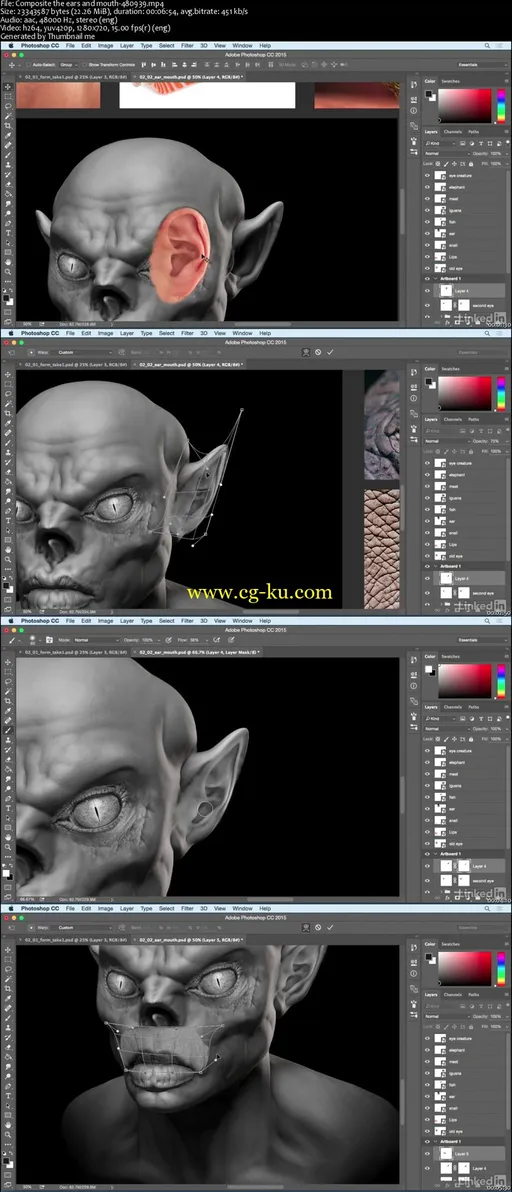Open Warp 'Custom' dropdown in the ear-warp frame
Screen dimensions: 512x1192
point(84,352)
